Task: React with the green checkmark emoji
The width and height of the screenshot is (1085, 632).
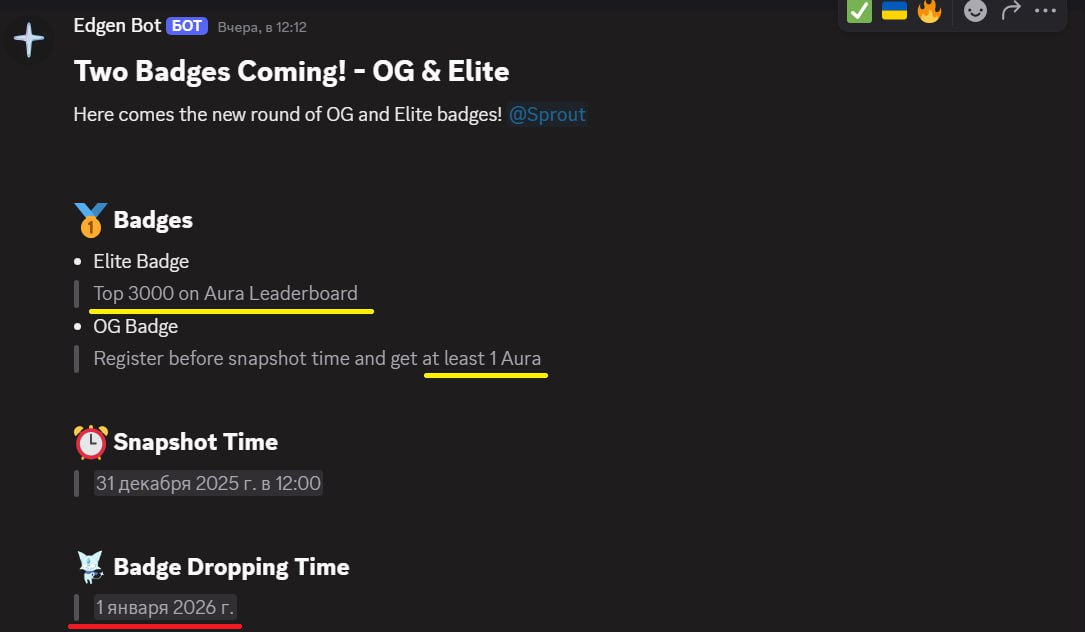Action: 859,11
